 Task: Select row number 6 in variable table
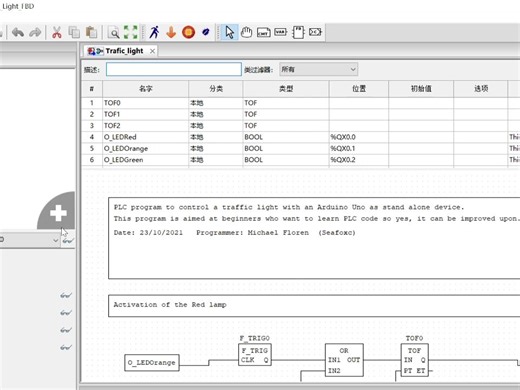click(92, 160)
